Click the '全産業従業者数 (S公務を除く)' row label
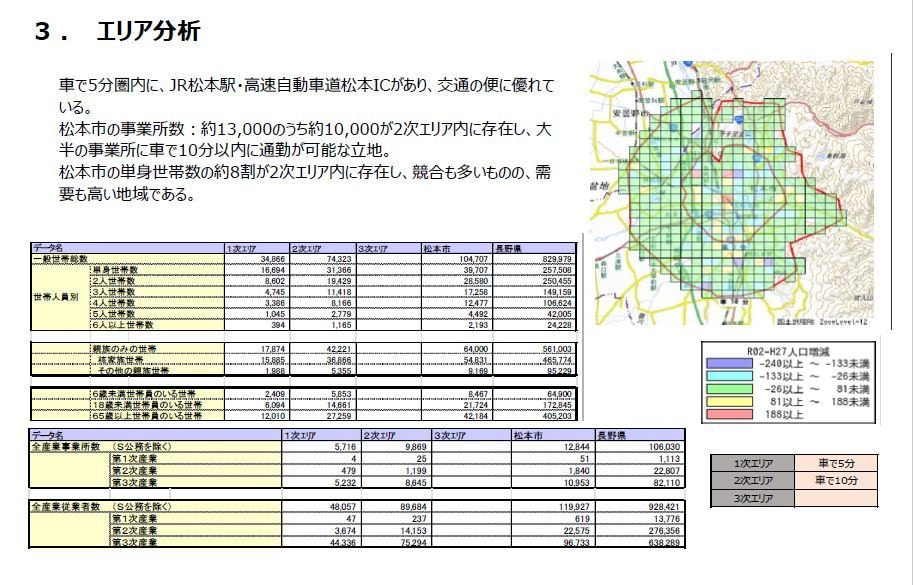 [101, 506]
